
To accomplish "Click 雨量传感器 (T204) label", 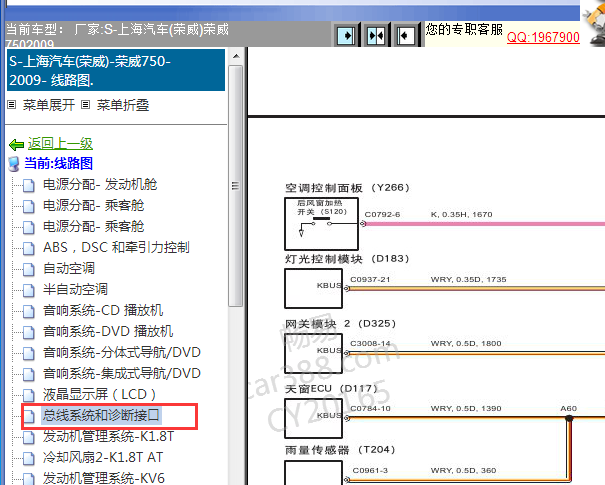I will pos(340,450).
